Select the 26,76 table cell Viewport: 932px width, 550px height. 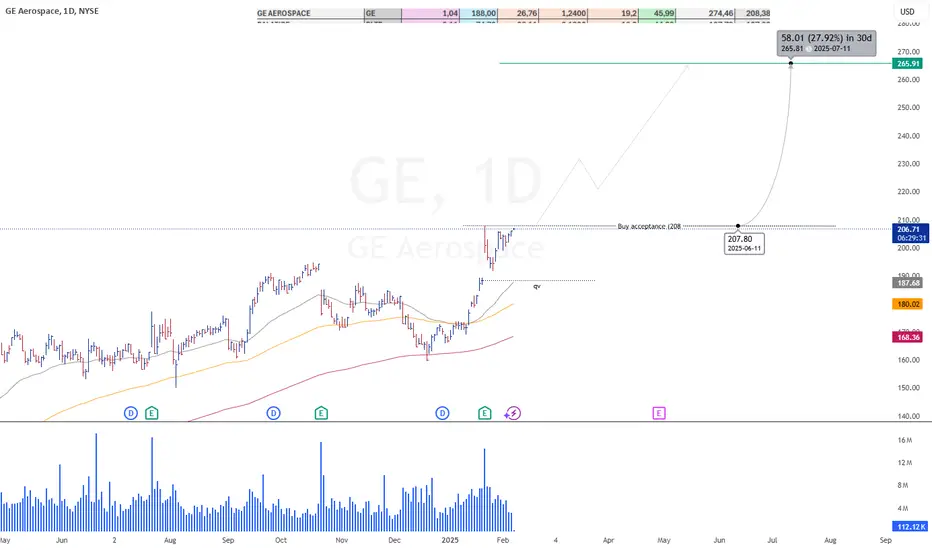click(519, 13)
